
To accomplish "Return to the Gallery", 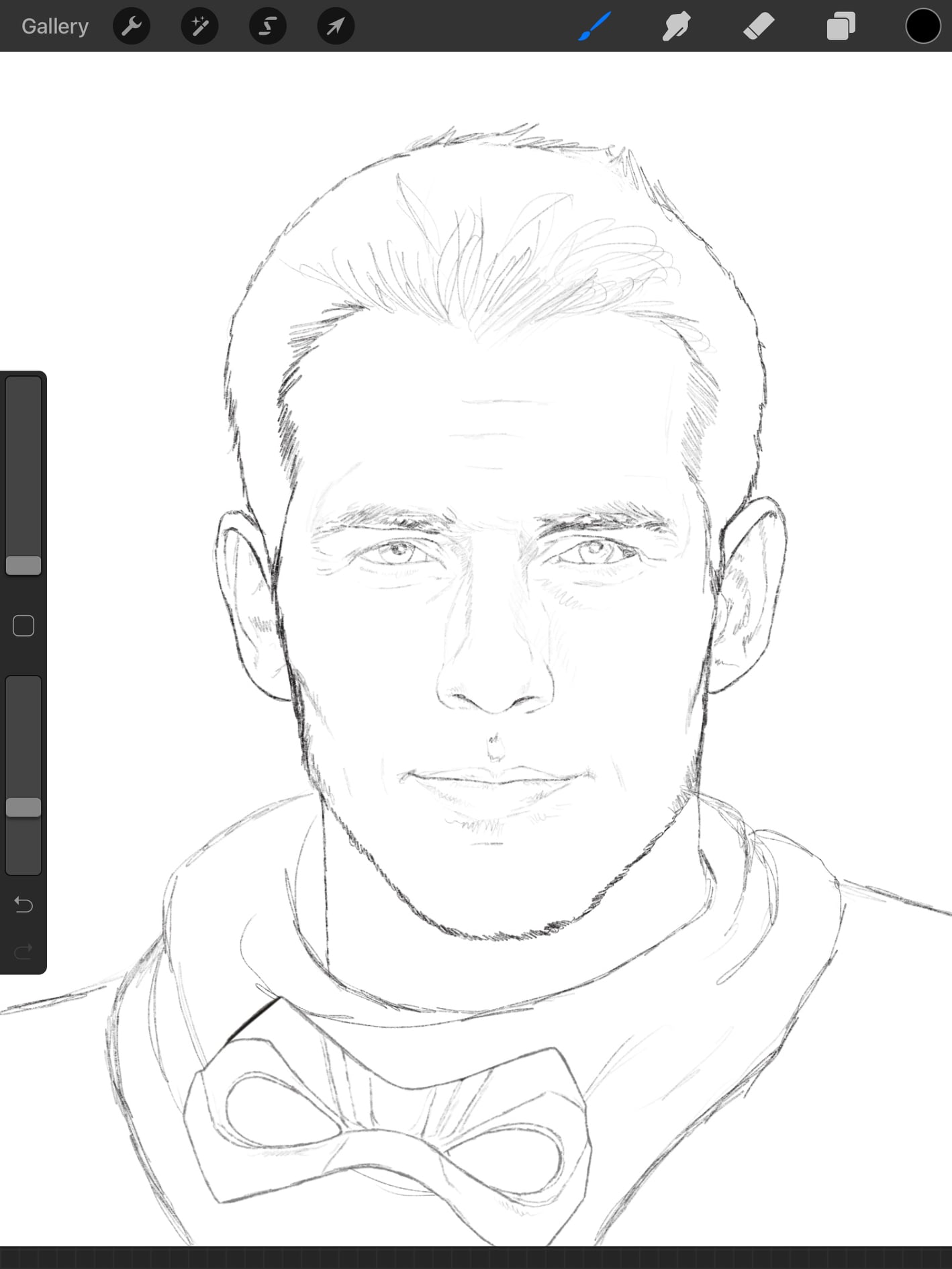I will pos(55,26).
